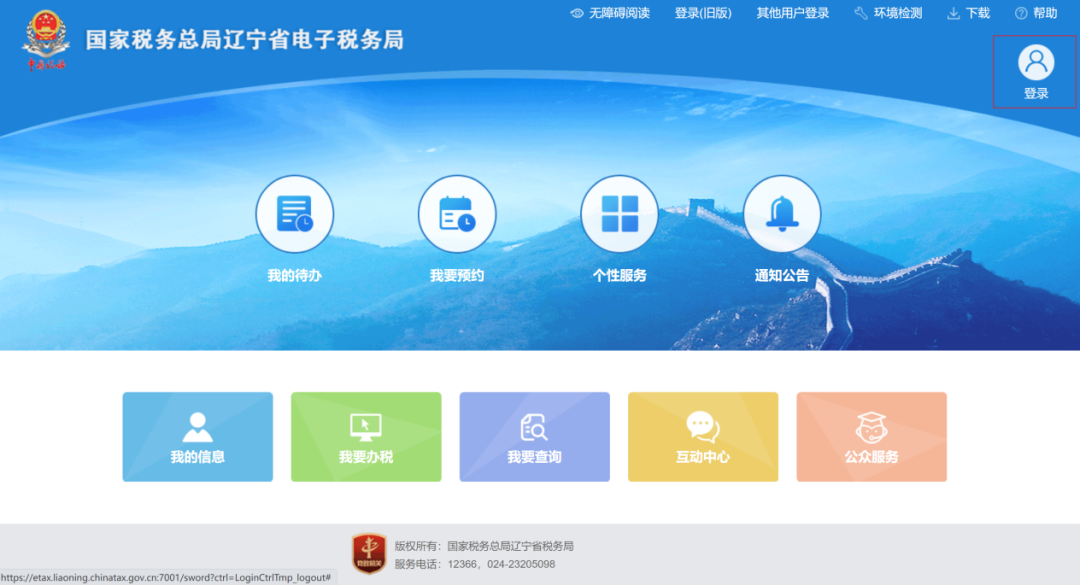The width and height of the screenshot is (1080, 585).
Task: Open the 我的信息 blue tile
Action: pyautogui.click(x=198, y=437)
